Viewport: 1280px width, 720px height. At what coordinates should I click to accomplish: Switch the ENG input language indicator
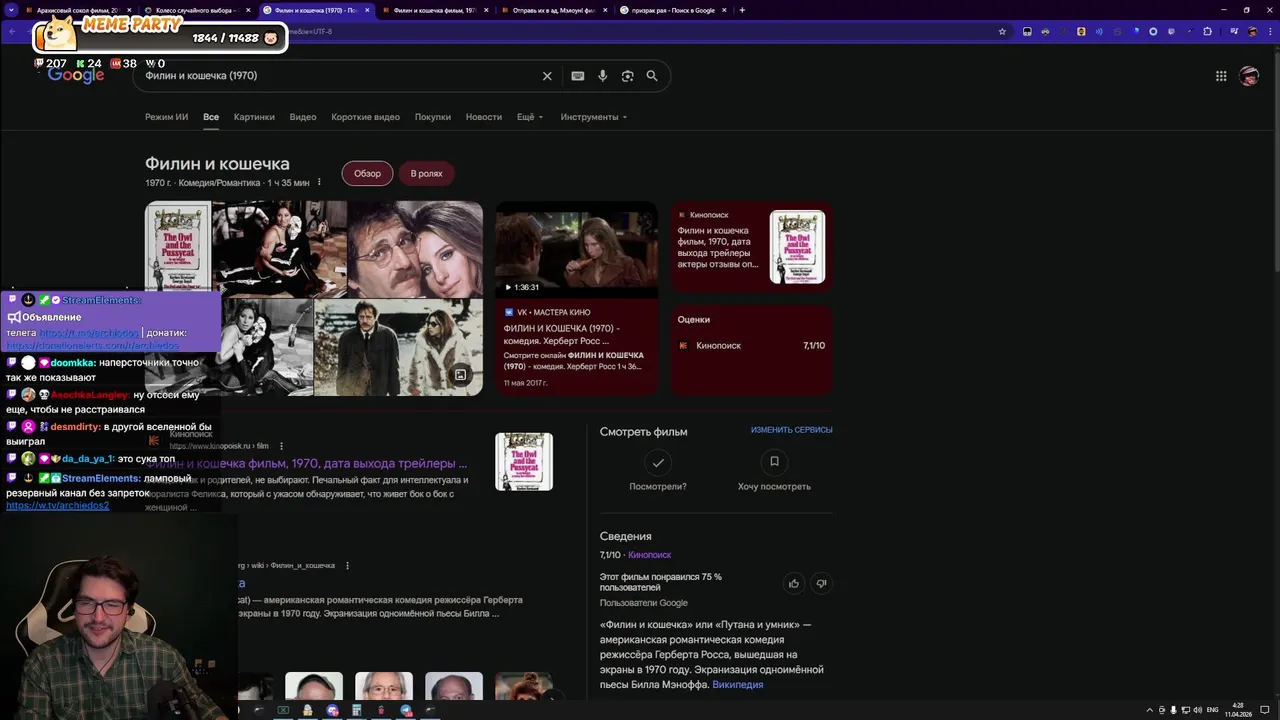click(x=1212, y=710)
